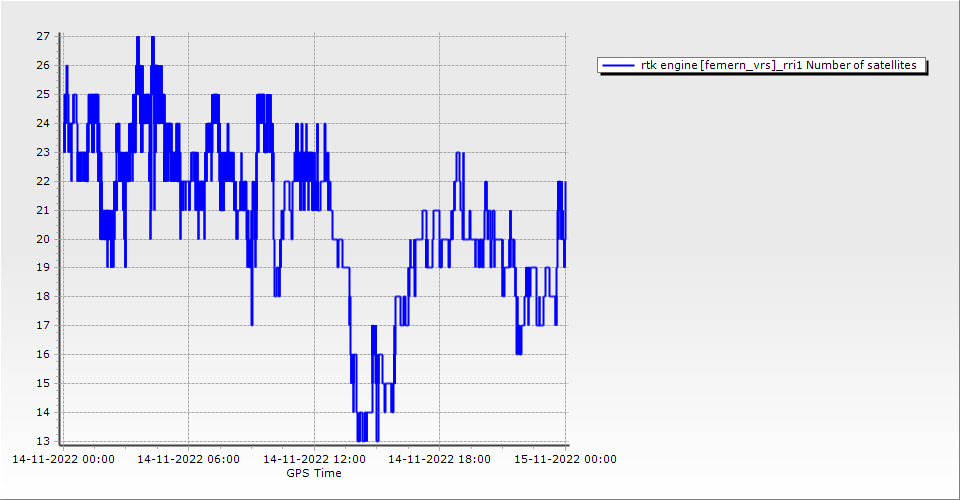
Task: Click the y-axis tick label 22
Action: pyautogui.click(x=43, y=181)
